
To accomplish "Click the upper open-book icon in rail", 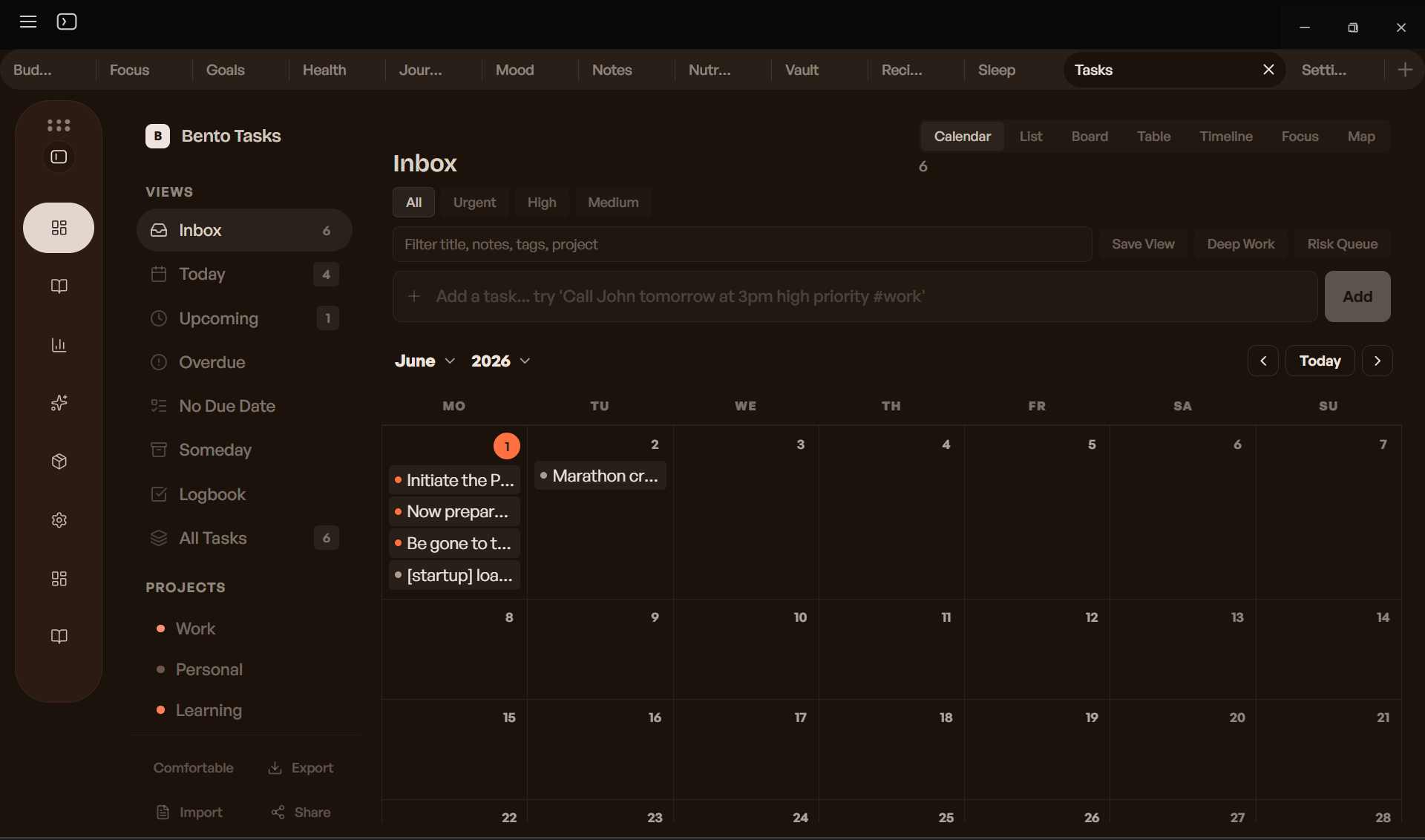I will pyautogui.click(x=59, y=286).
